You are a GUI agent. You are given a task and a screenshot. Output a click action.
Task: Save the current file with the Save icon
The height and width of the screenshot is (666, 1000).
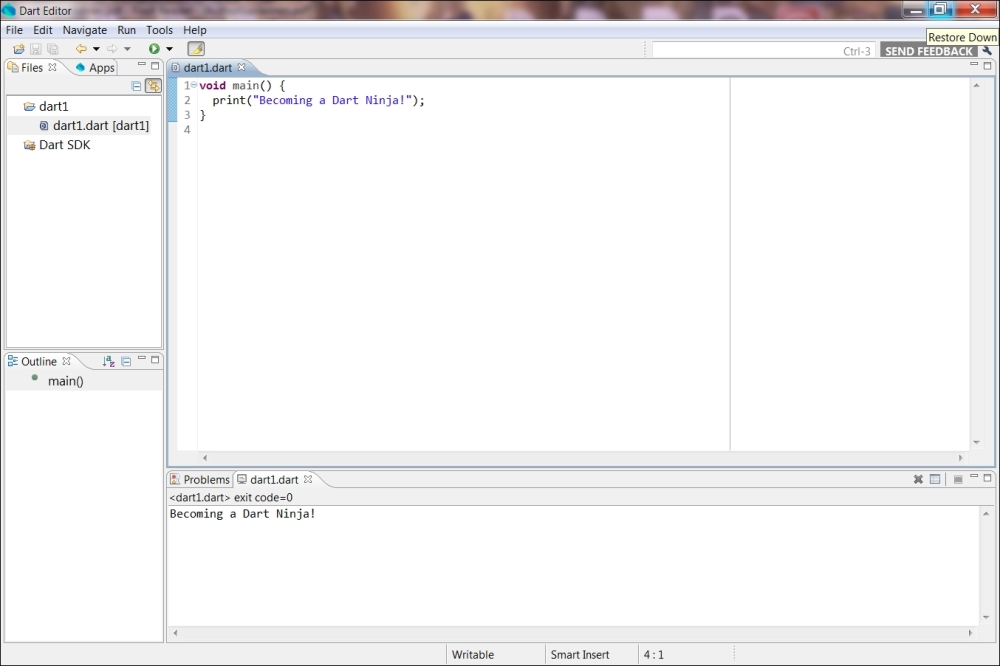34,48
